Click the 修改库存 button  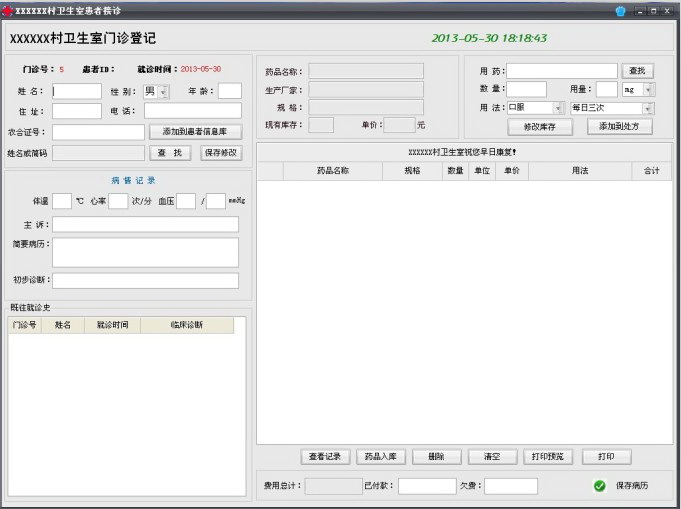[540, 127]
